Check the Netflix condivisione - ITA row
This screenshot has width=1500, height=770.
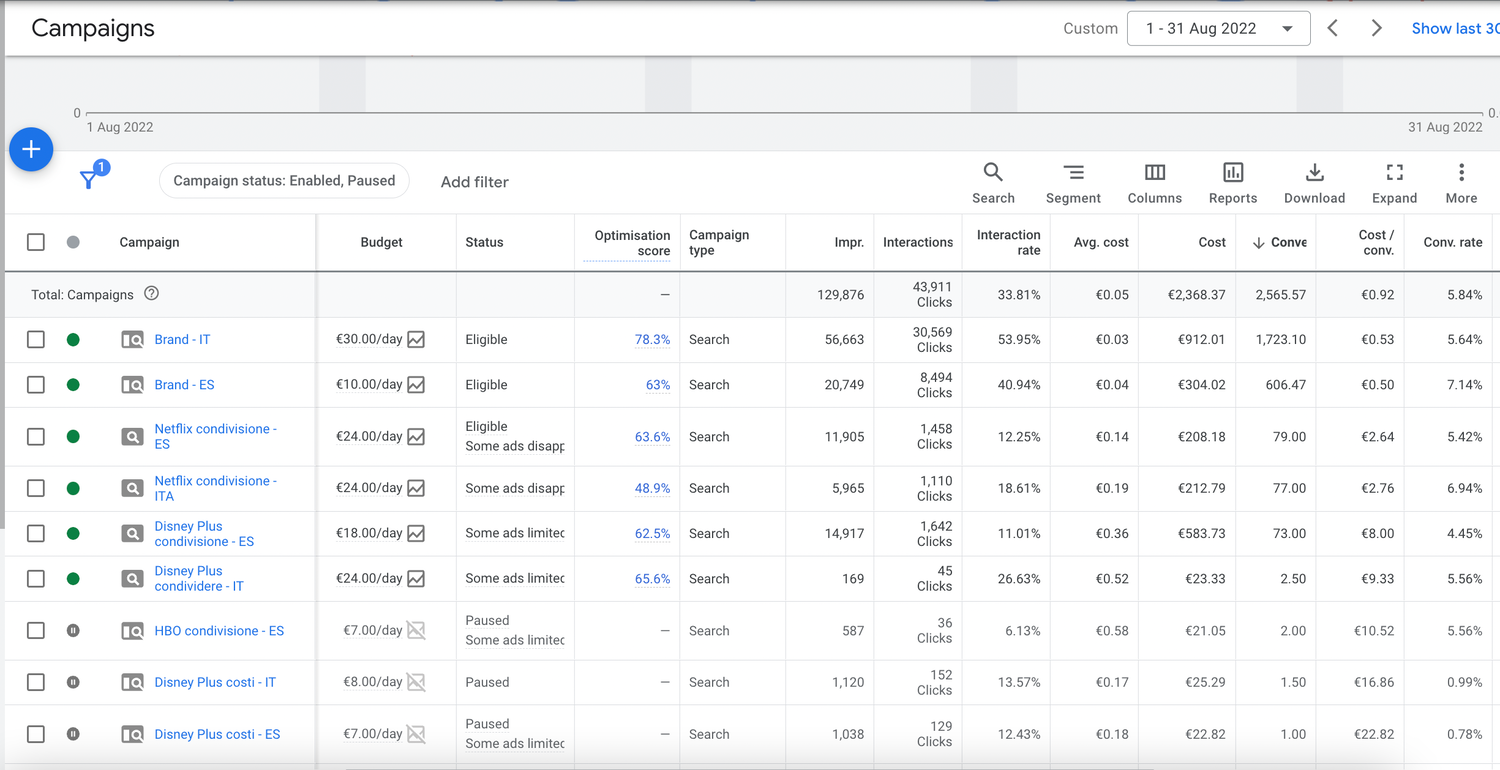point(36,489)
